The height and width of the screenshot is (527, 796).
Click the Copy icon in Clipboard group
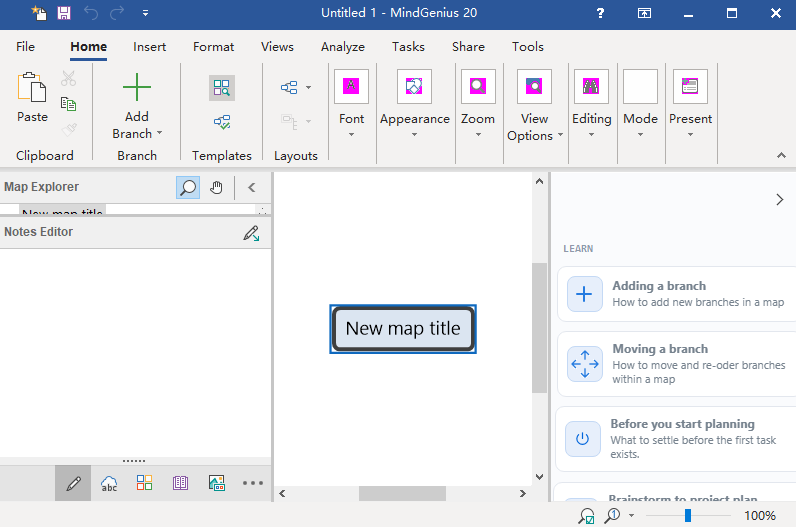click(69, 104)
